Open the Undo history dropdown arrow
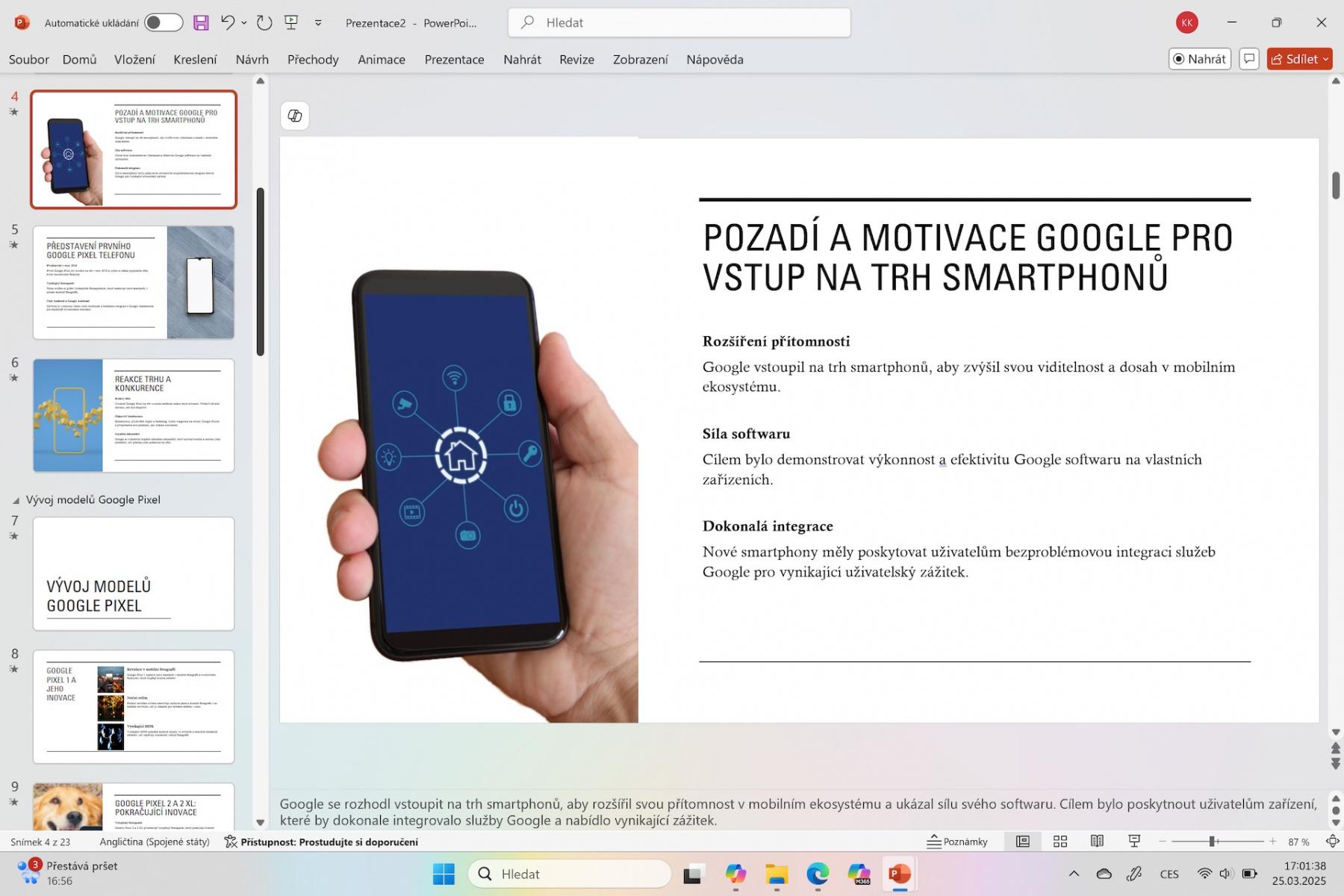The height and width of the screenshot is (896, 1344). coord(244,22)
